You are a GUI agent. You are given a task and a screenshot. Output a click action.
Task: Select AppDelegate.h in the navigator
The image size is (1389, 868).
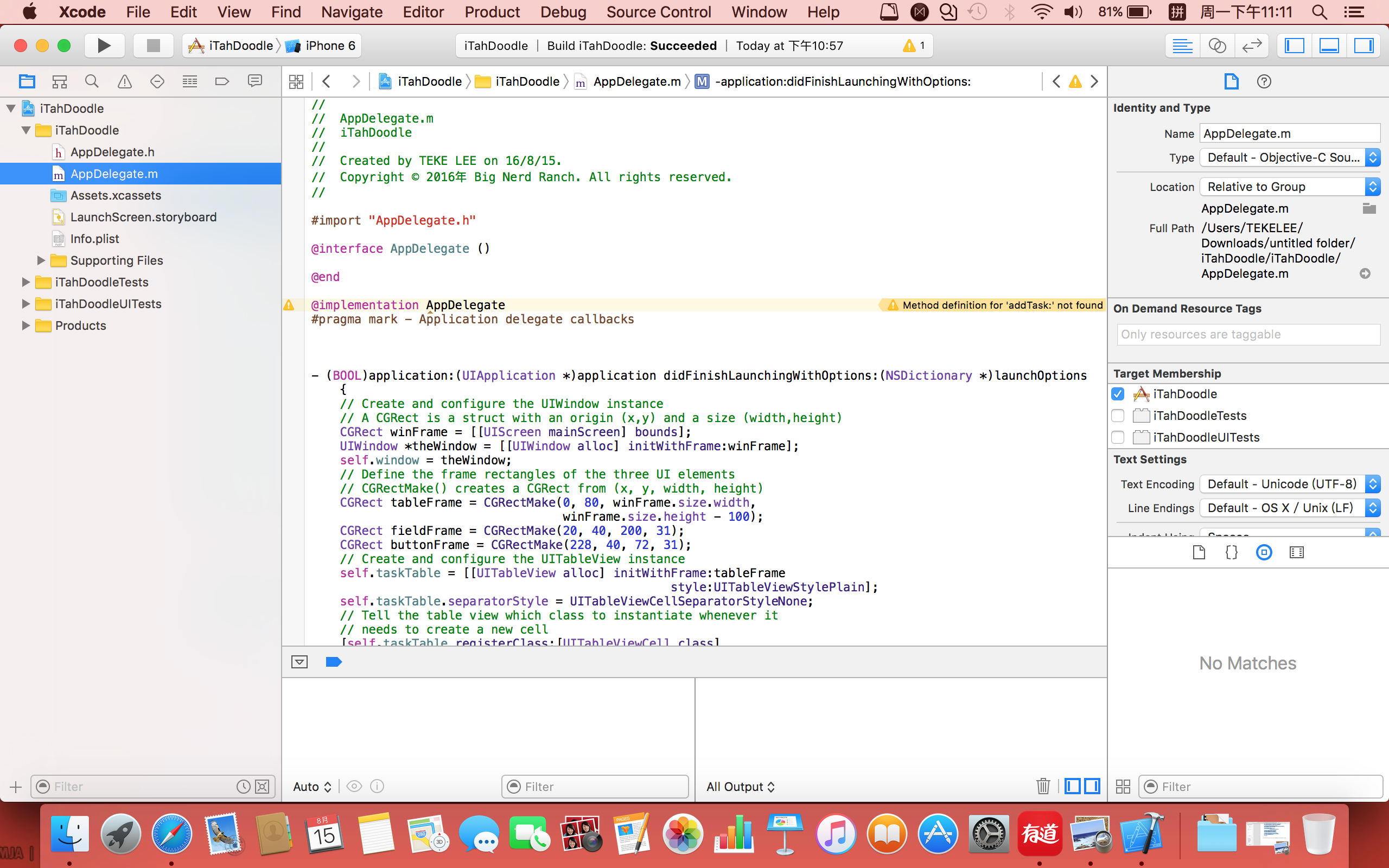point(112,152)
